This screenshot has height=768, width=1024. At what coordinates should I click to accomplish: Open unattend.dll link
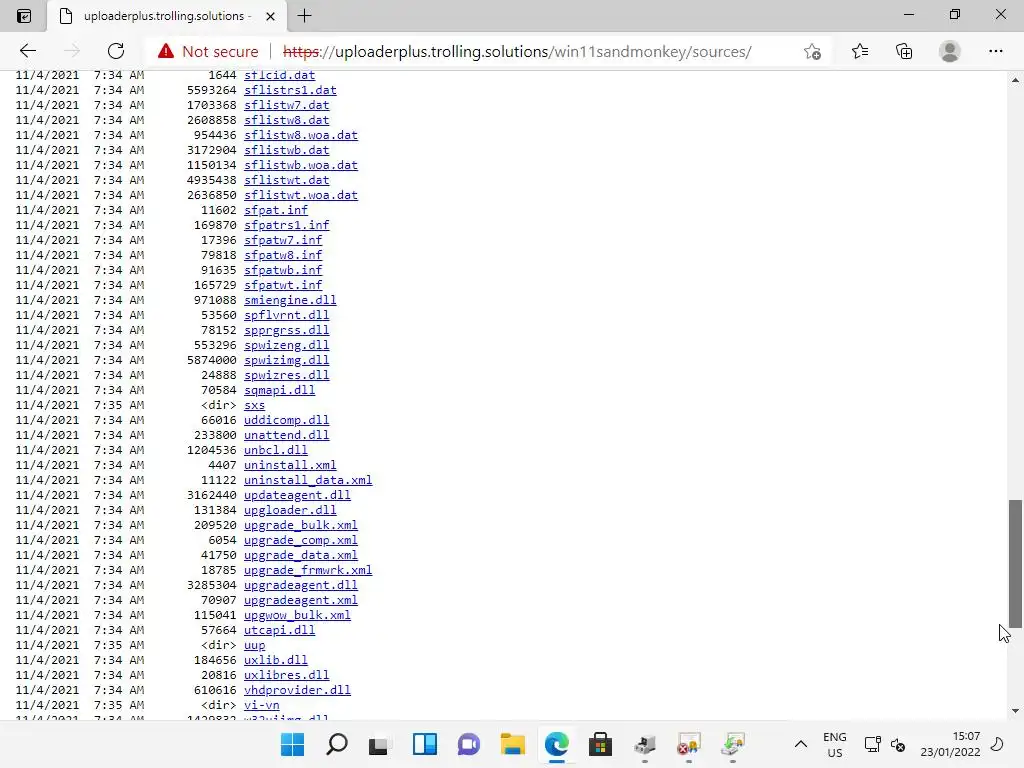pos(287,436)
